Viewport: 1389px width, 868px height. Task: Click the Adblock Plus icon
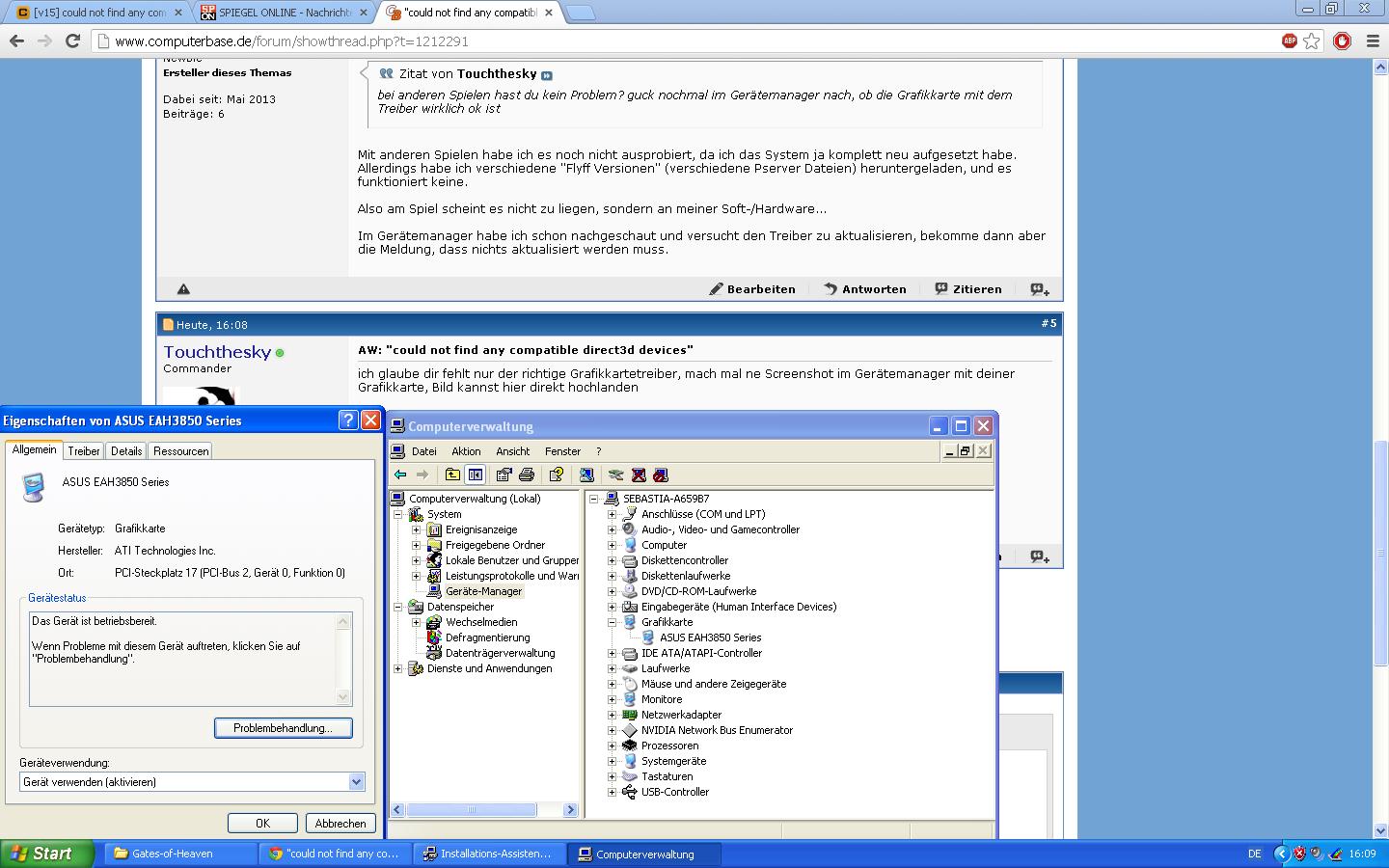1290,41
